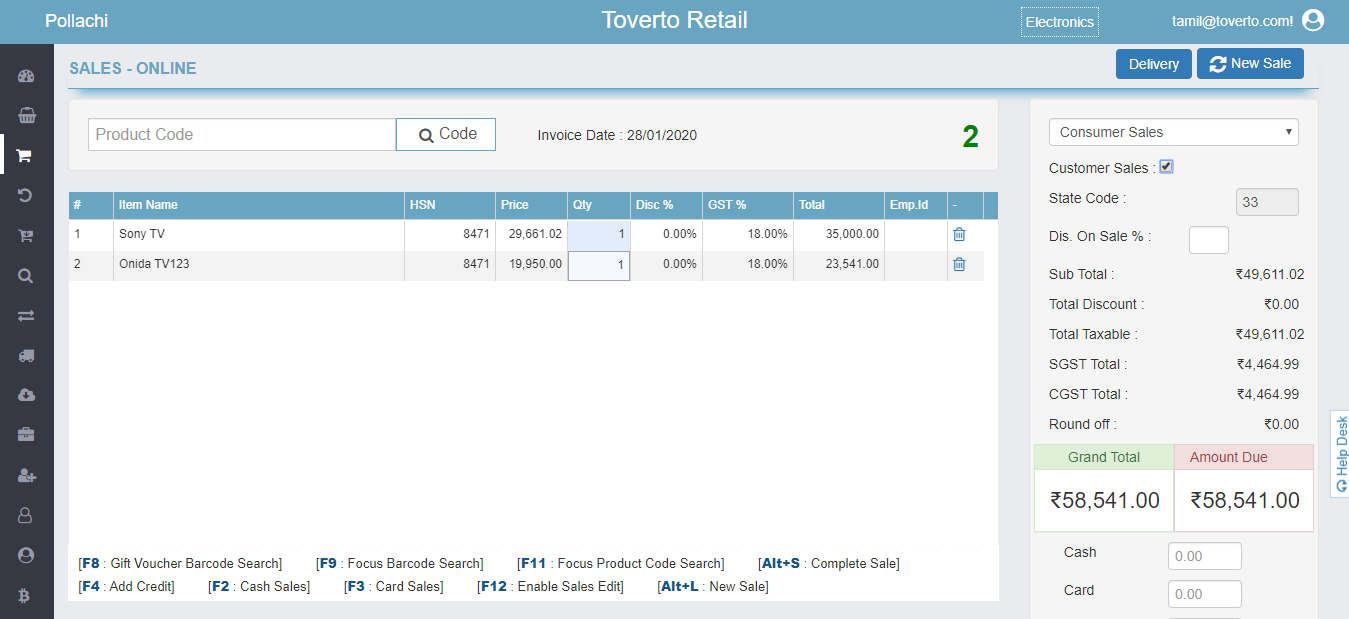The image size is (1349, 619).
Task: Click the Code search button
Action: point(446,134)
